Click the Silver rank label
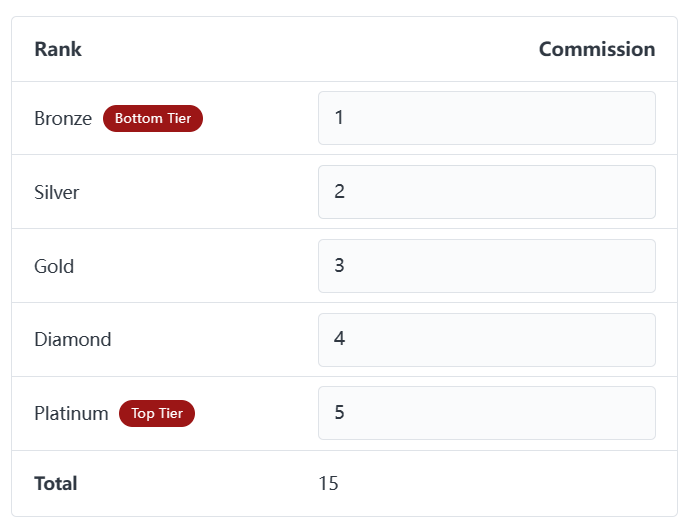687x527 pixels. point(57,192)
